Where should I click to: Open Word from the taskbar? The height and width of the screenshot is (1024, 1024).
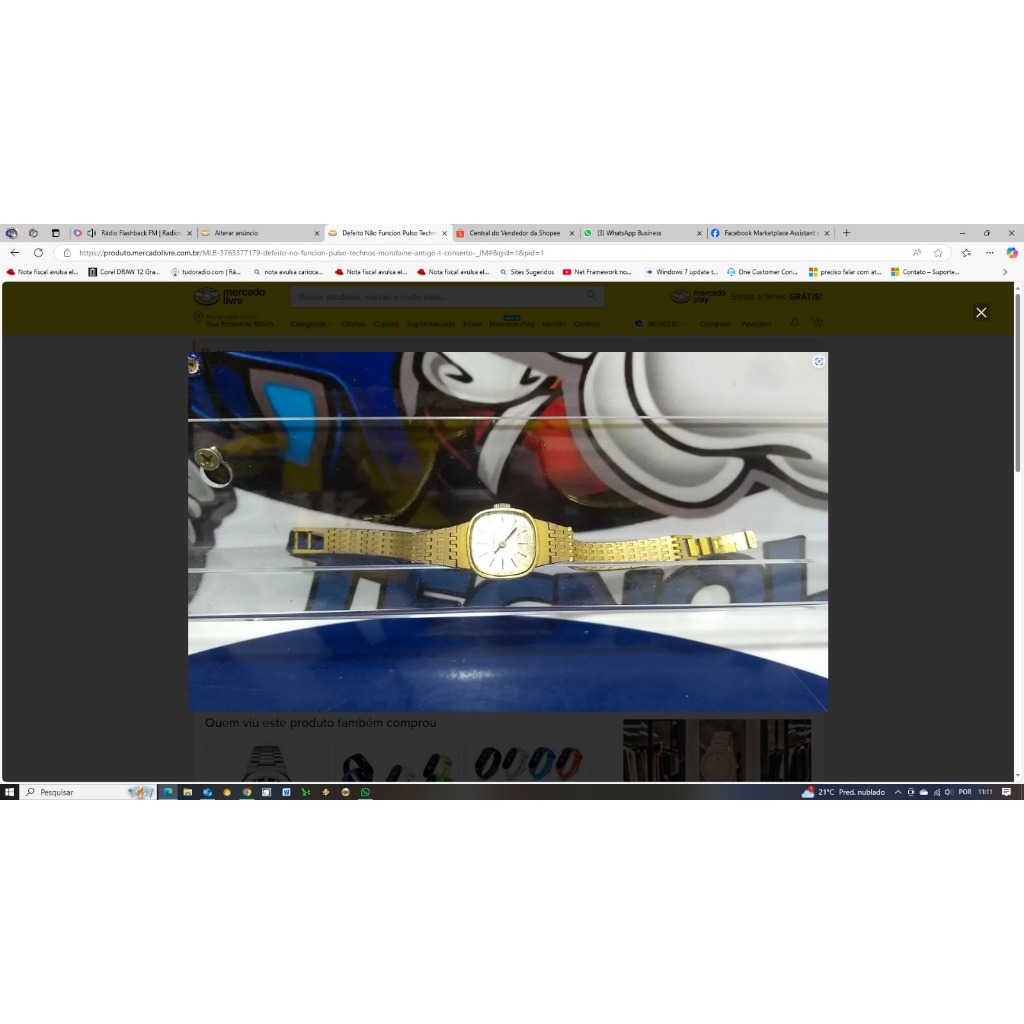(286, 792)
